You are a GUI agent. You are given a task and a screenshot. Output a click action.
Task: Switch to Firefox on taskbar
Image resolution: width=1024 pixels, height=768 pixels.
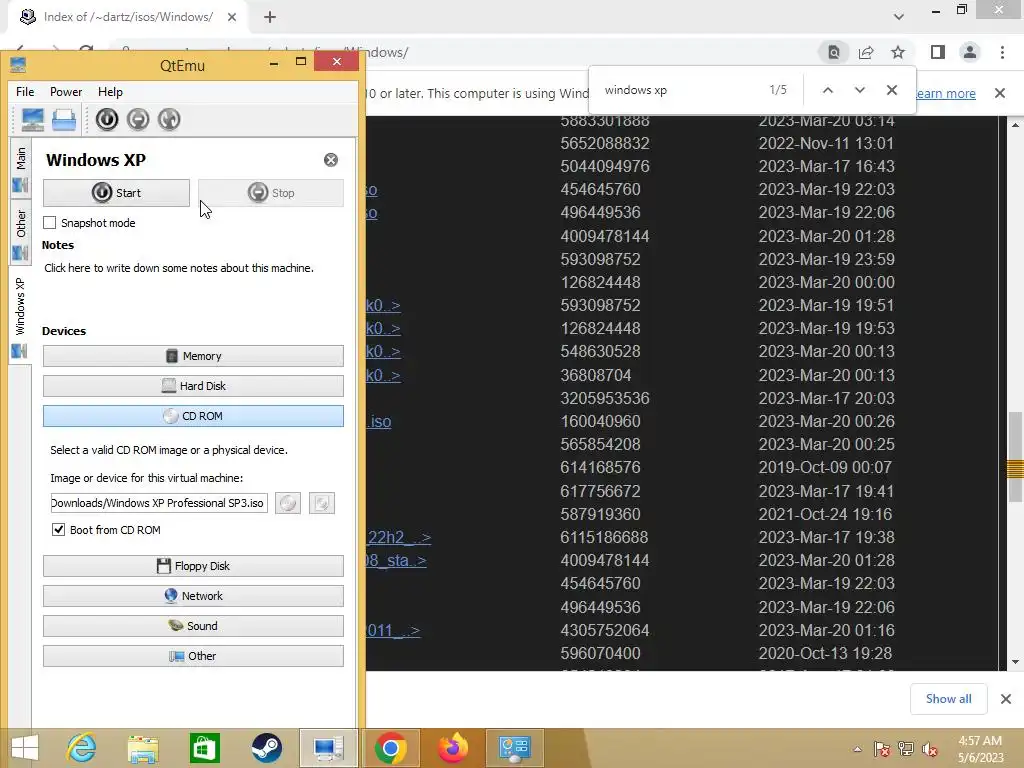tap(453, 748)
